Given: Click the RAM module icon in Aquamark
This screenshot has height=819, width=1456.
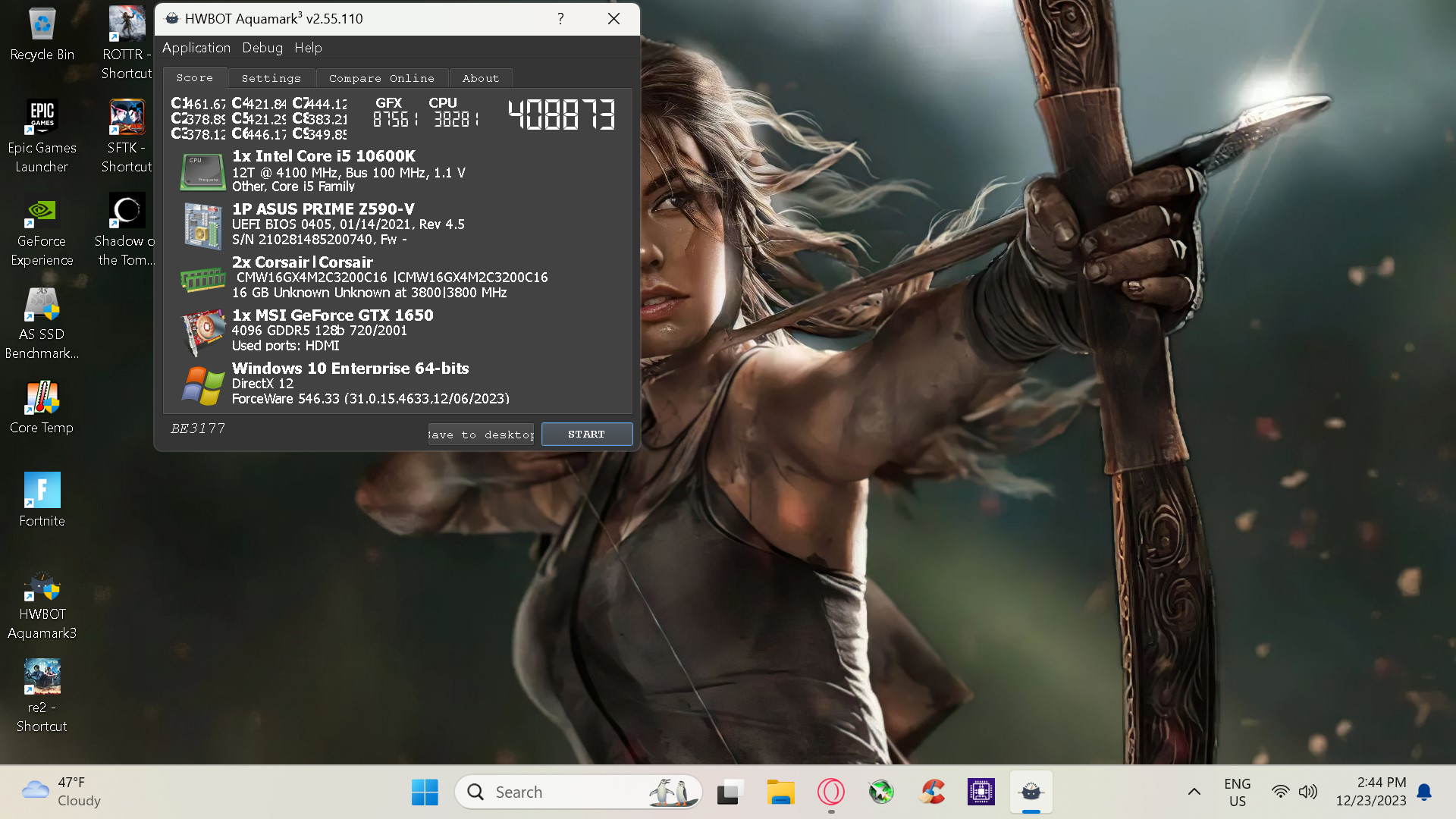Looking at the screenshot, I should [x=202, y=280].
